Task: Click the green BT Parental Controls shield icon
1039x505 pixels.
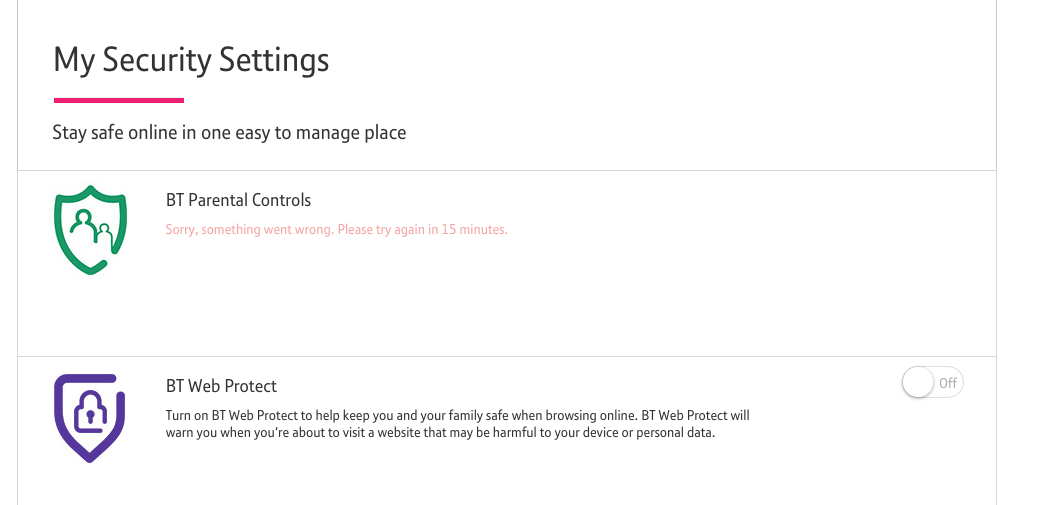Action: coord(90,230)
